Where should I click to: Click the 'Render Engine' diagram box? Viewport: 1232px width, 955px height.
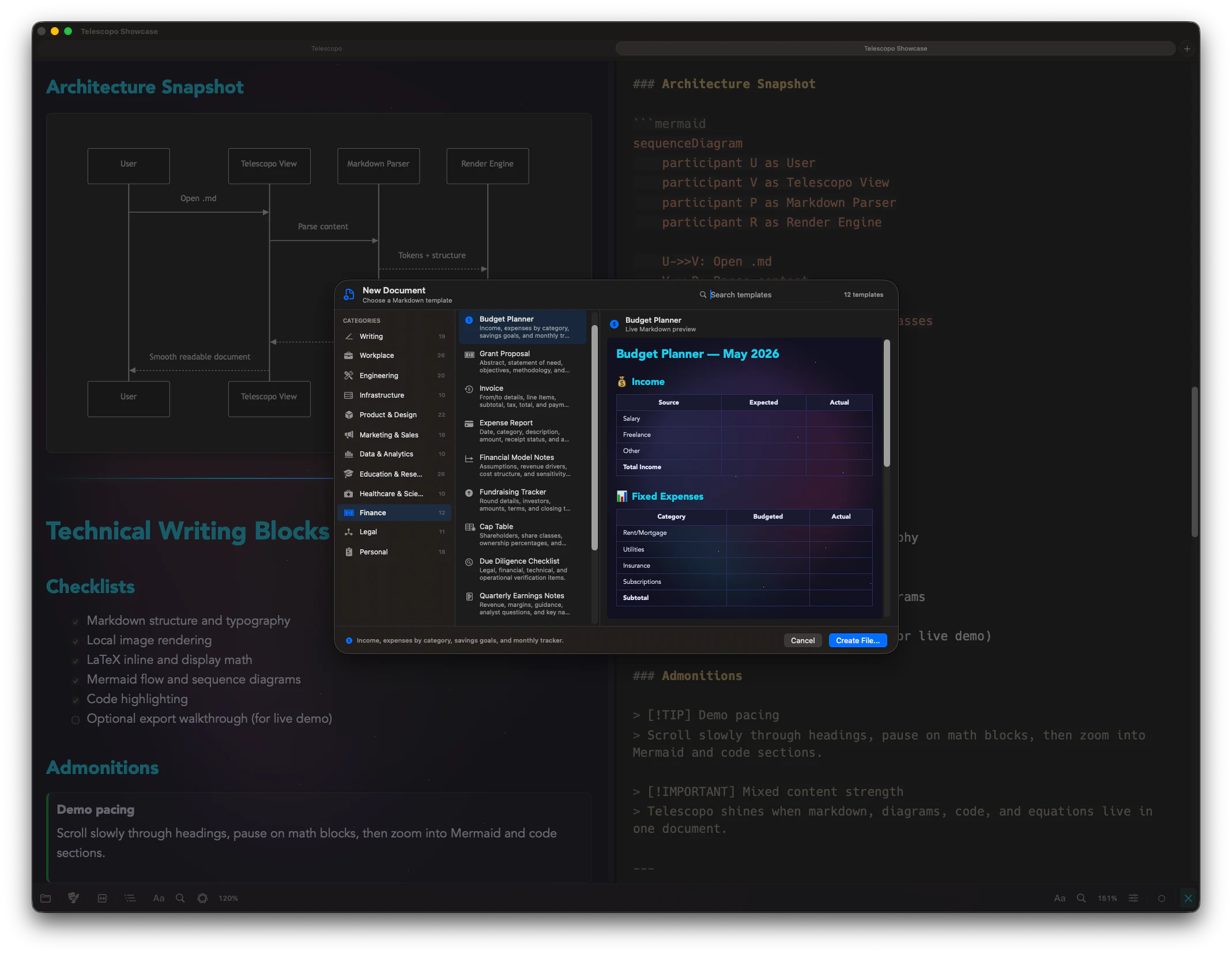[487, 165]
